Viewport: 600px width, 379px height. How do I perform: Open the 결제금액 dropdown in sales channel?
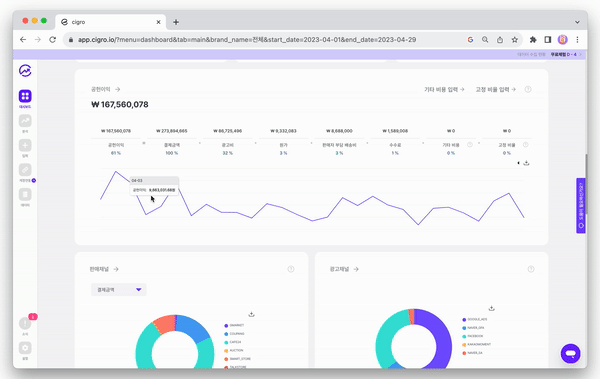point(119,290)
